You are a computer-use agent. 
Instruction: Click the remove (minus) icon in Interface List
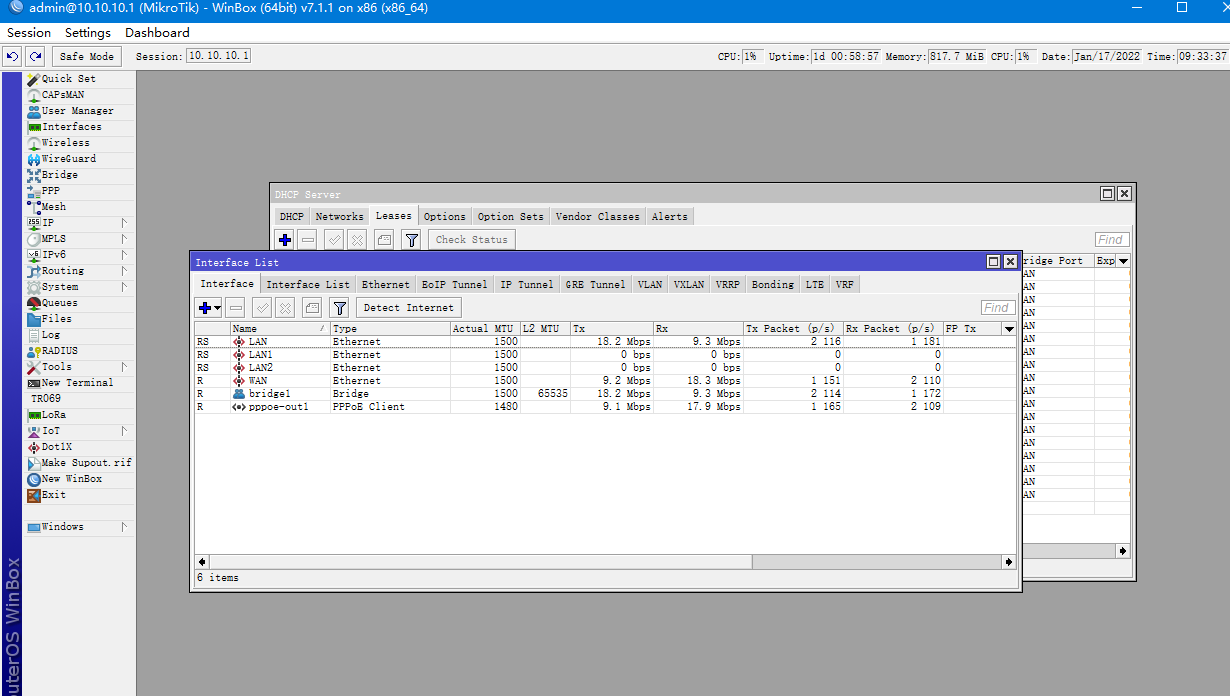(x=235, y=308)
